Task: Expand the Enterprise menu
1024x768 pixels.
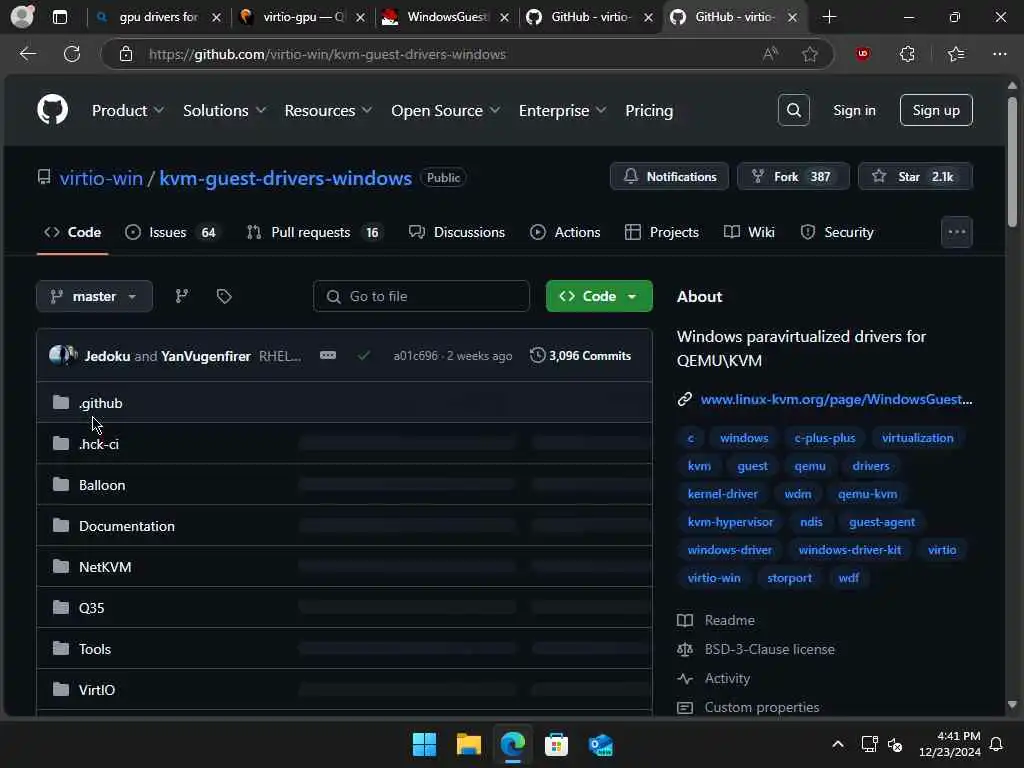Action: tap(562, 110)
